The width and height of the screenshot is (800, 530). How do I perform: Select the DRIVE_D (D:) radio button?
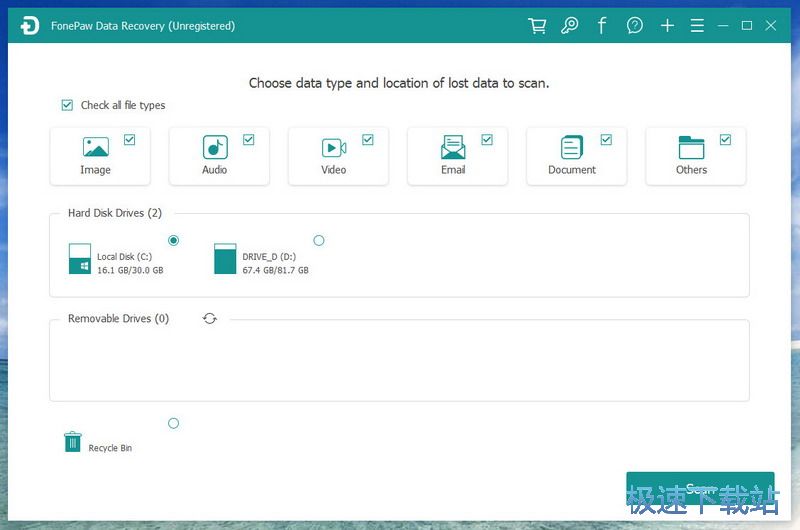click(x=319, y=240)
